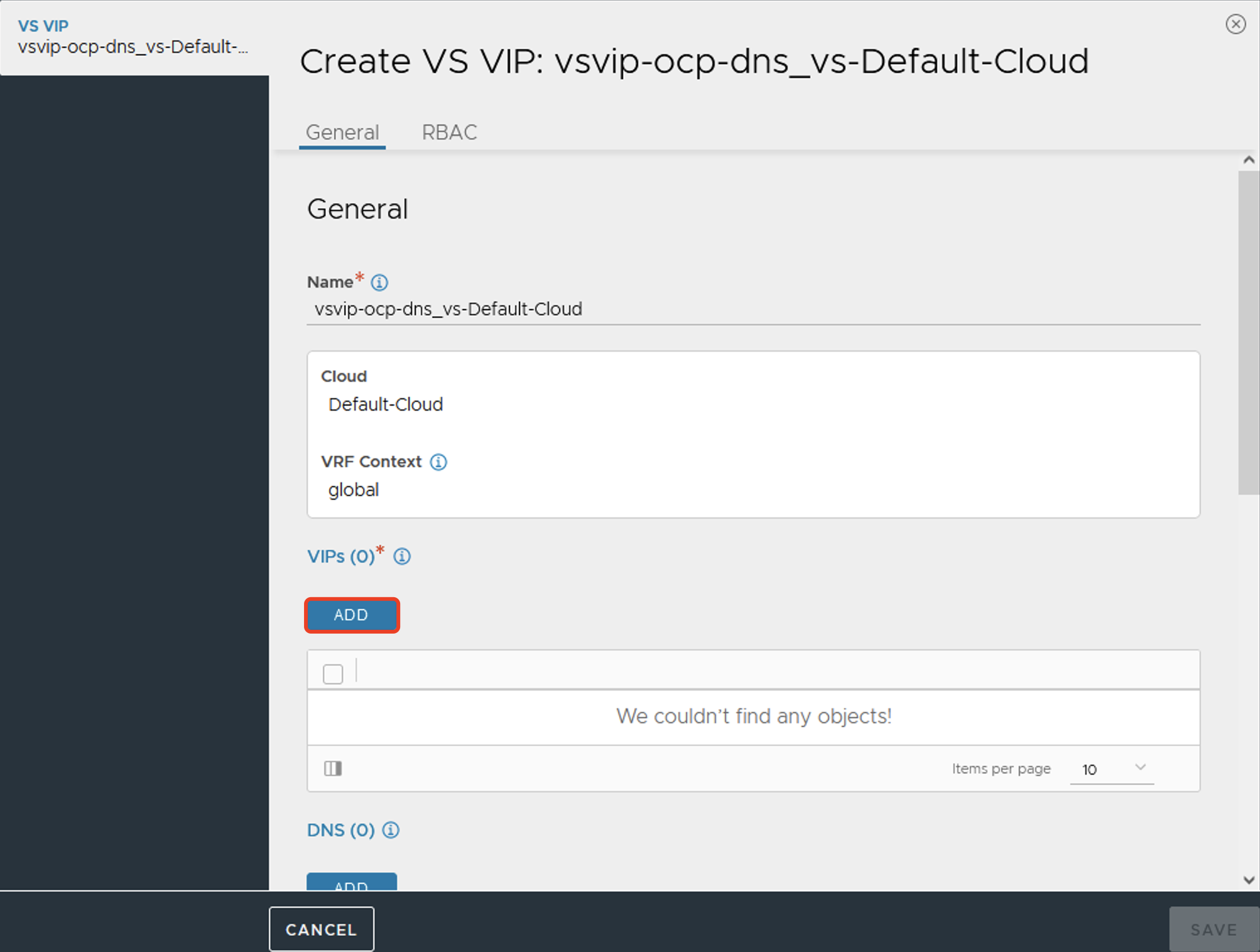The image size is (1260, 952).
Task: Click the VIPs info icon
Action: (x=402, y=556)
